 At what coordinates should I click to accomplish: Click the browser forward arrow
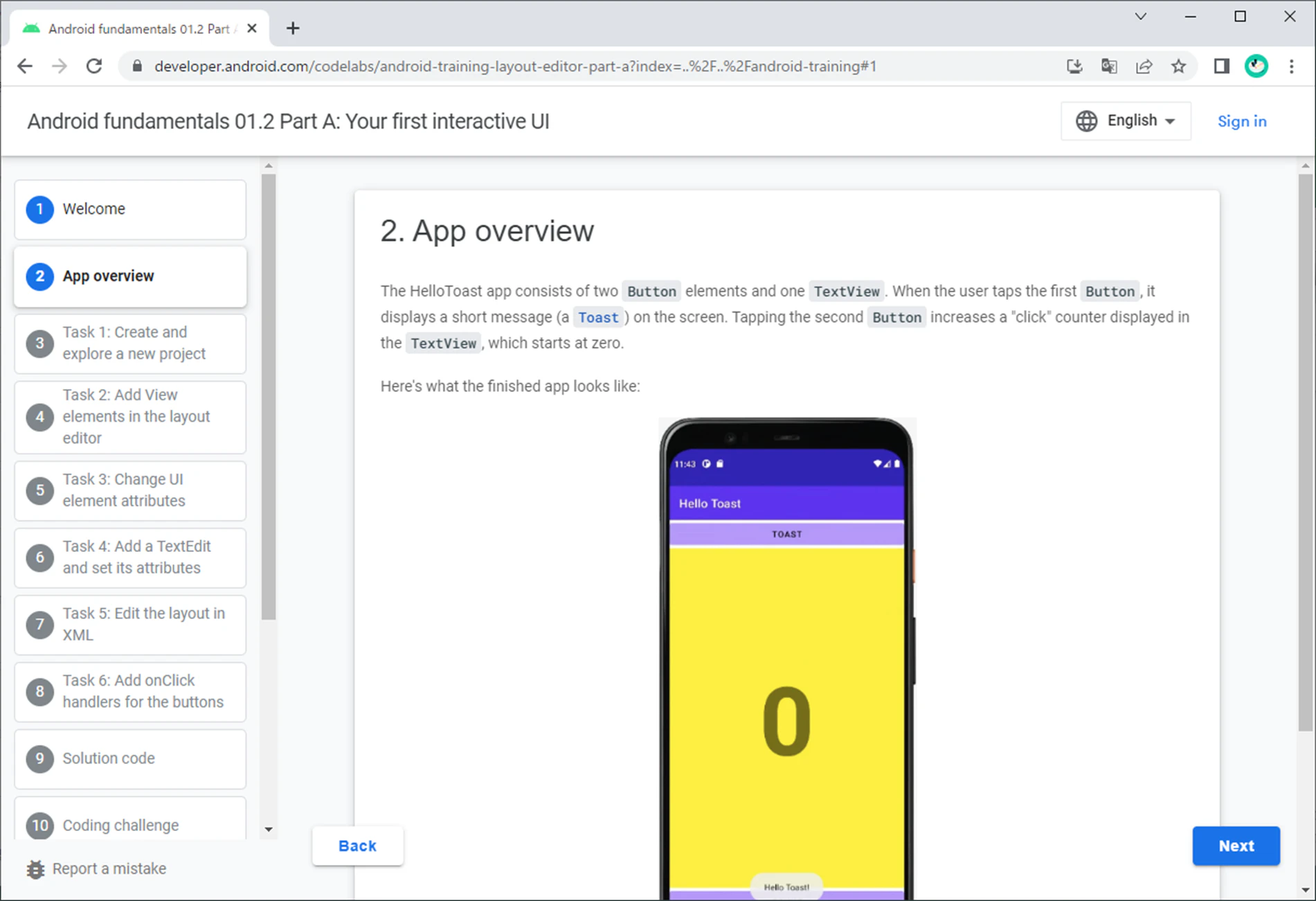click(x=60, y=66)
